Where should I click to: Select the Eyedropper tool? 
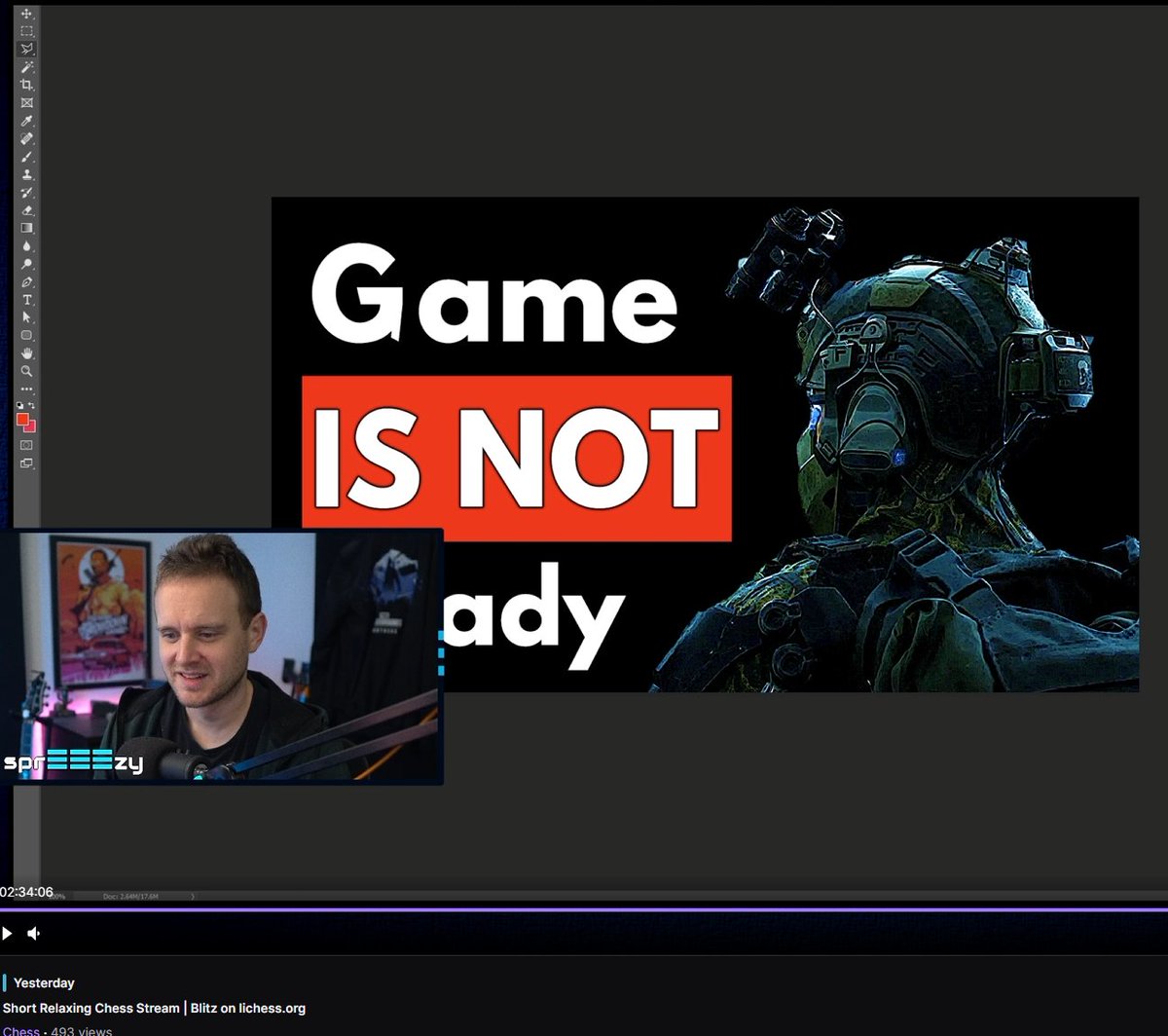[27, 121]
